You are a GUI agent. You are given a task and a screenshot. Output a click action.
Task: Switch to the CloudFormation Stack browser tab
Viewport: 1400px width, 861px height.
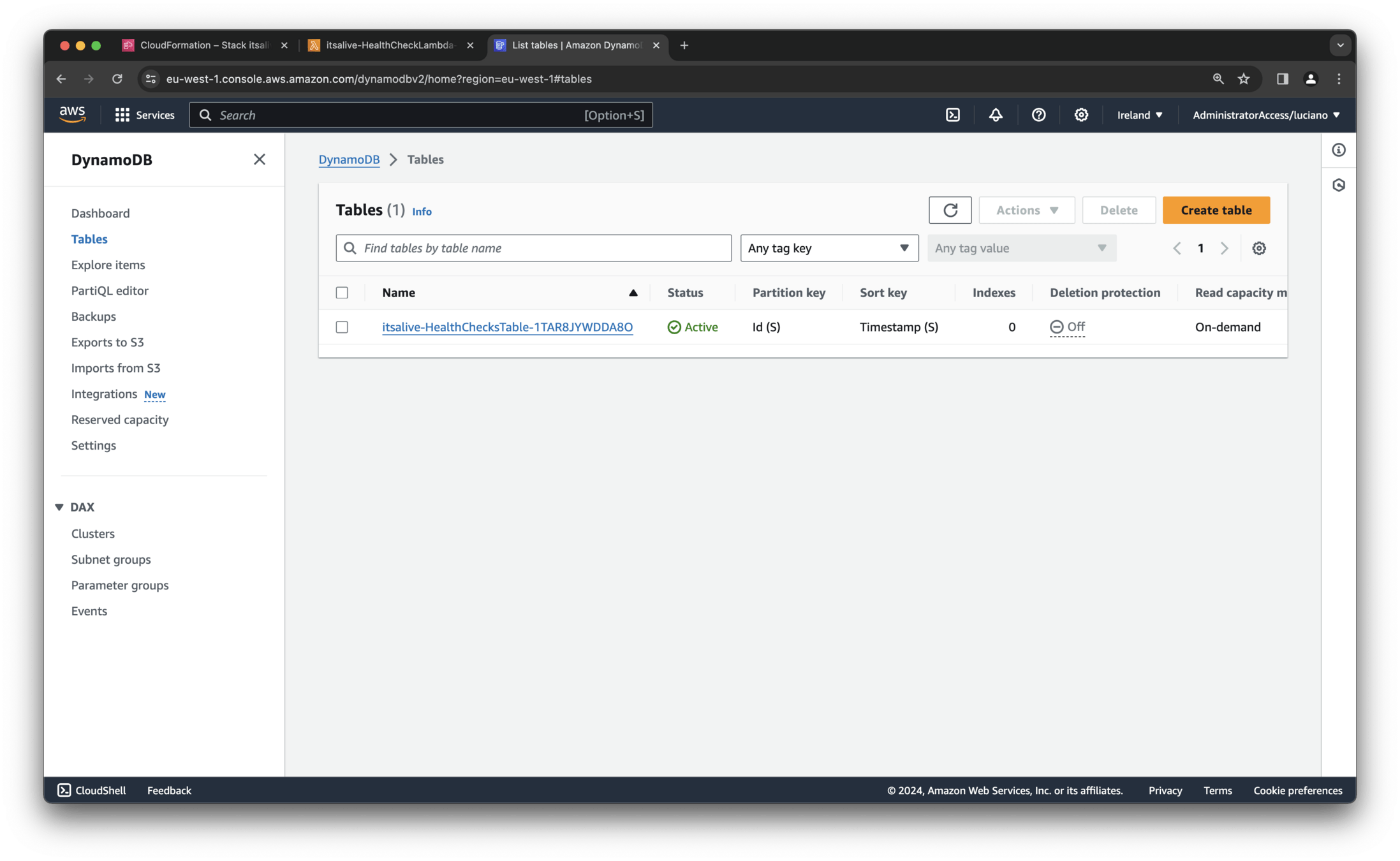pos(204,45)
